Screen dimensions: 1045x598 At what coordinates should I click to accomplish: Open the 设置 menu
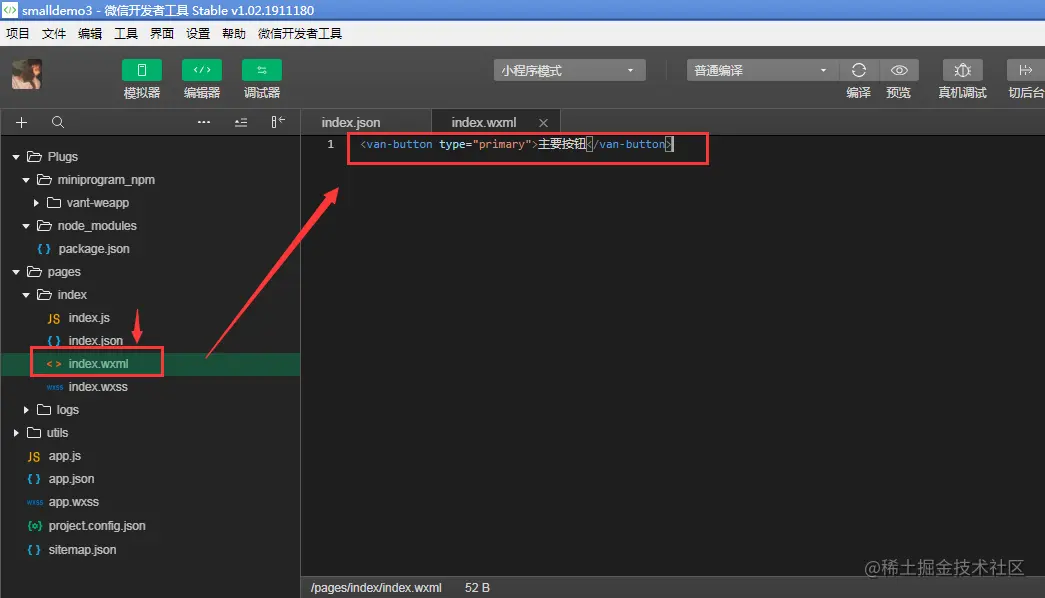tap(197, 33)
